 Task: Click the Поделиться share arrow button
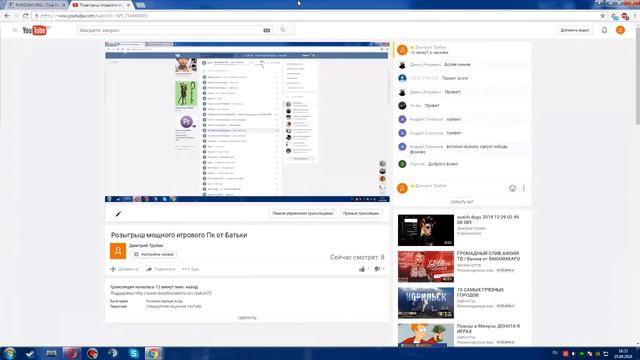point(161,269)
